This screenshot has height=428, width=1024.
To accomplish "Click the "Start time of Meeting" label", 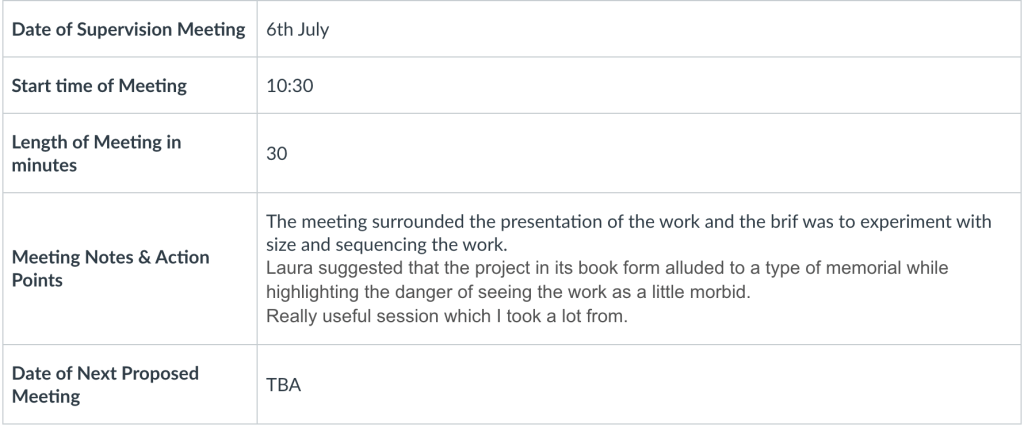I will coord(99,86).
